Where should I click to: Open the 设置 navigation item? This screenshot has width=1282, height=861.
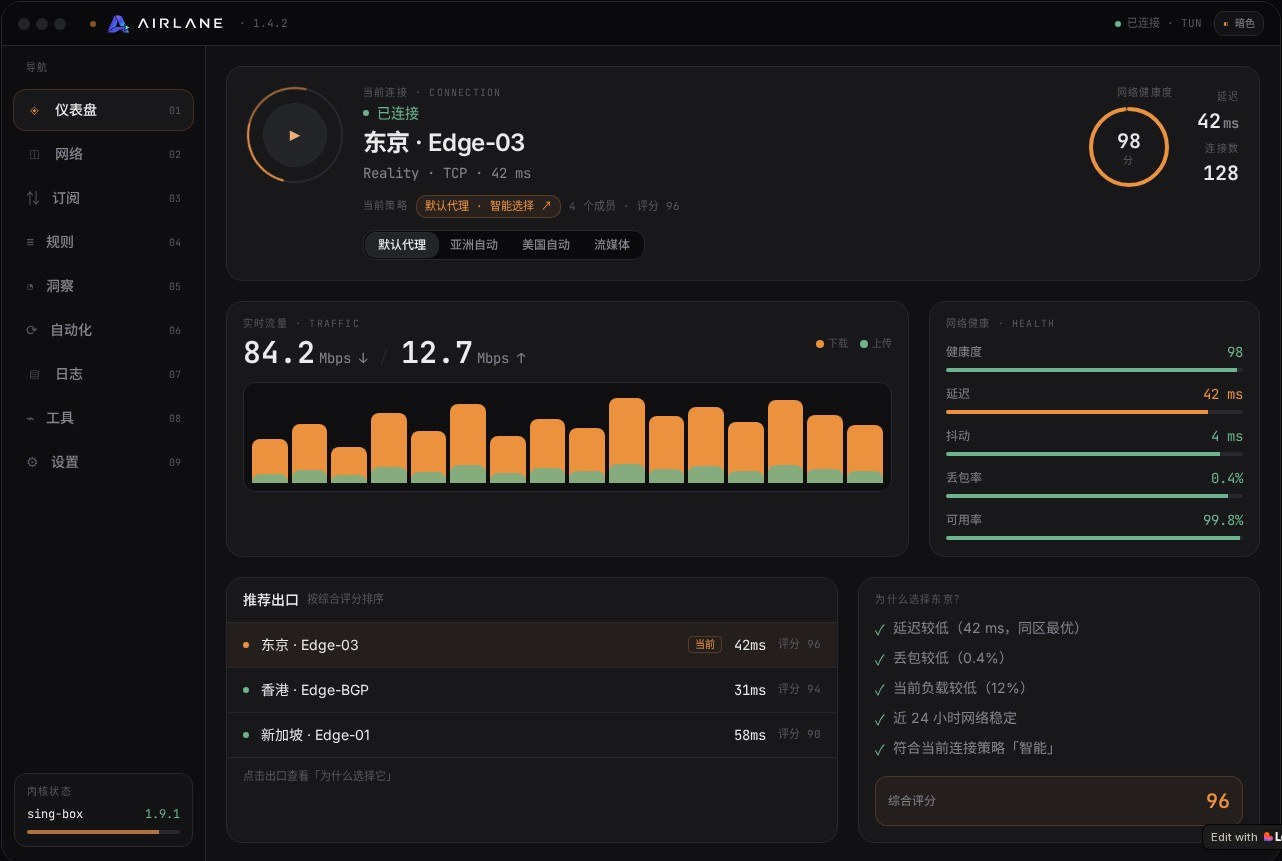pos(103,462)
